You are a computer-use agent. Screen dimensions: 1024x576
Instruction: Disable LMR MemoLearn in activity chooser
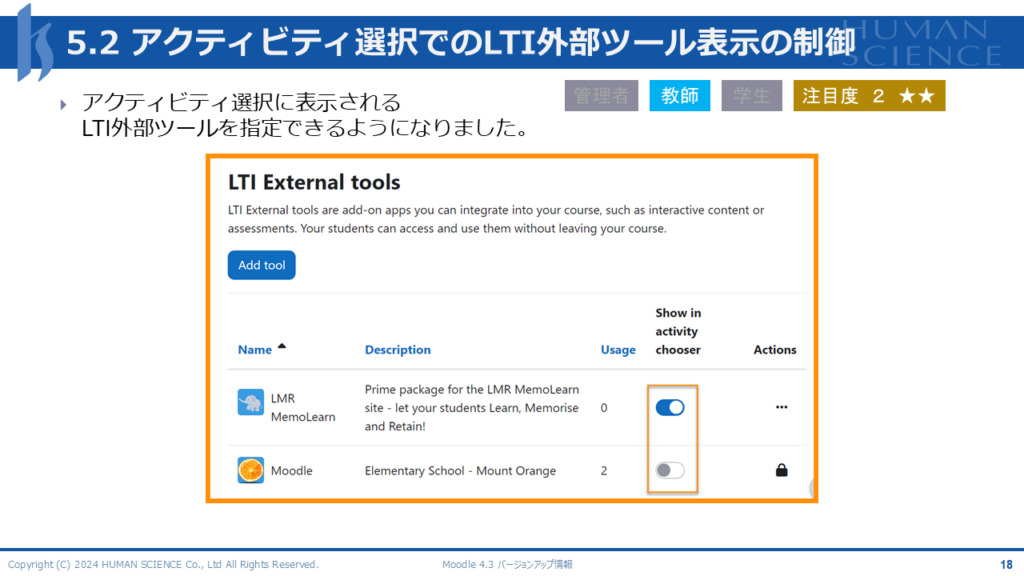point(670,408)
